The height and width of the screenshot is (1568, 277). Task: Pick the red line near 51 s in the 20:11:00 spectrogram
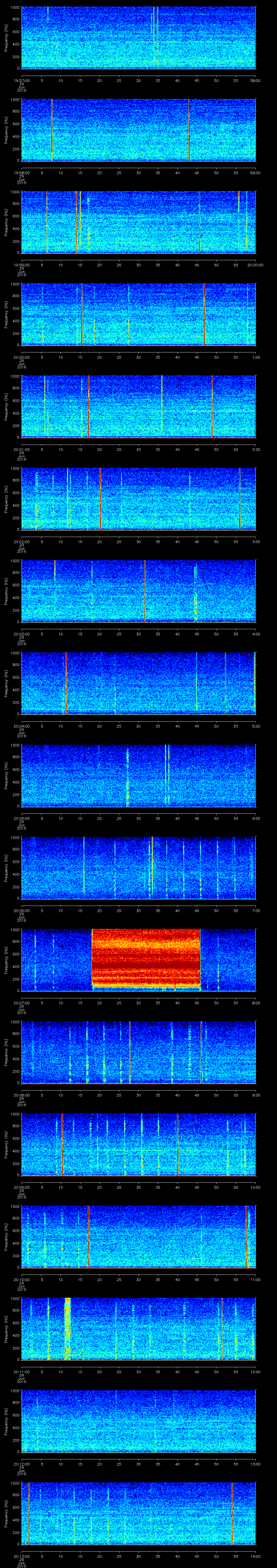click(x=222, y=1329)
